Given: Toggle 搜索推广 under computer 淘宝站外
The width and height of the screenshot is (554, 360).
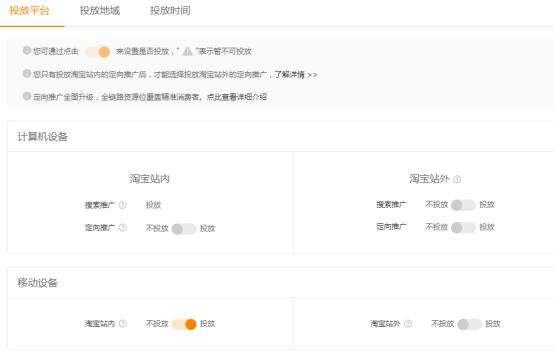Looking at the screenshot, I should click(x=463, y=205).
